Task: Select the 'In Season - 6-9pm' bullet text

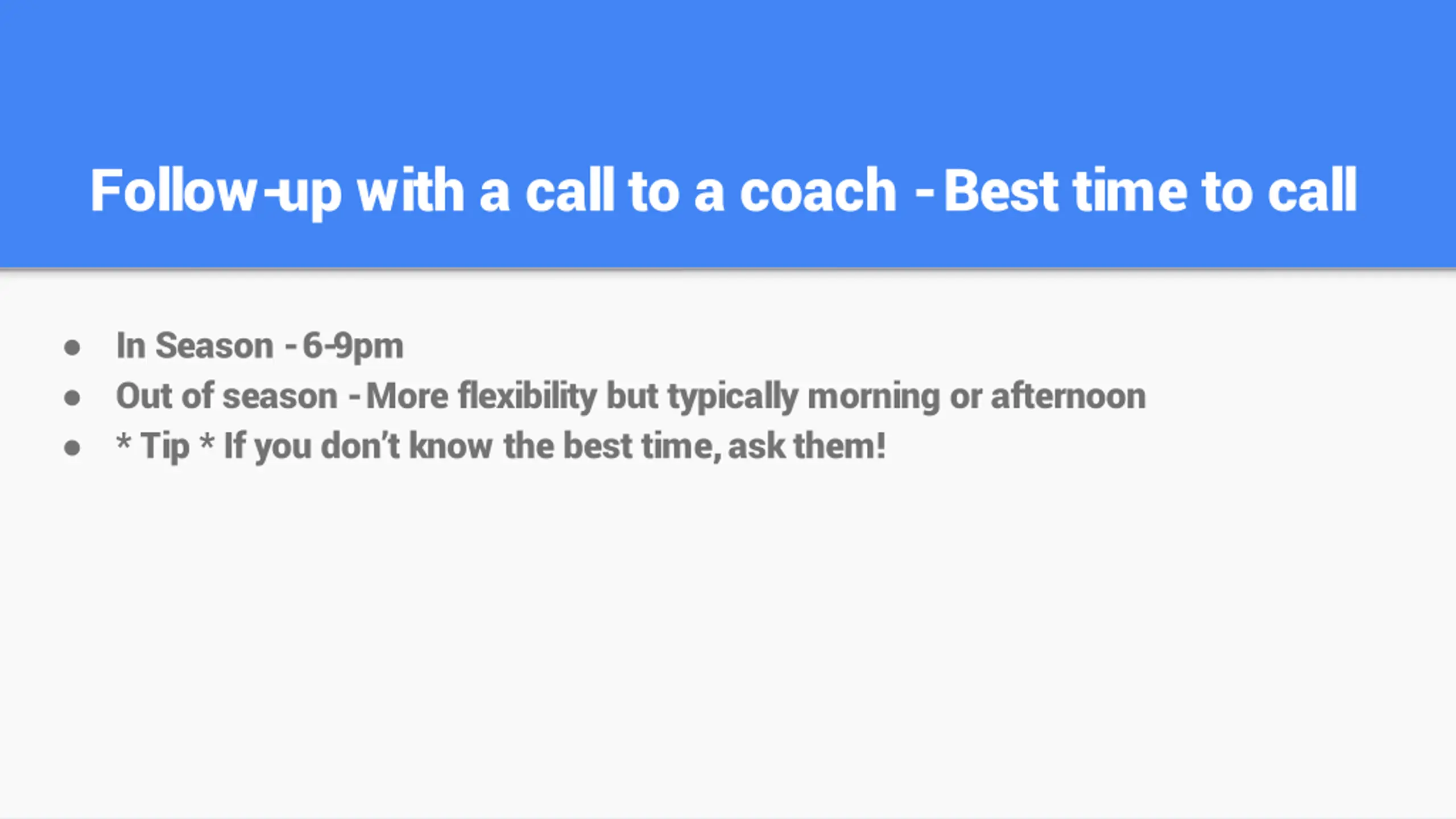Action: pyautogui.click(x=259, y=346)
